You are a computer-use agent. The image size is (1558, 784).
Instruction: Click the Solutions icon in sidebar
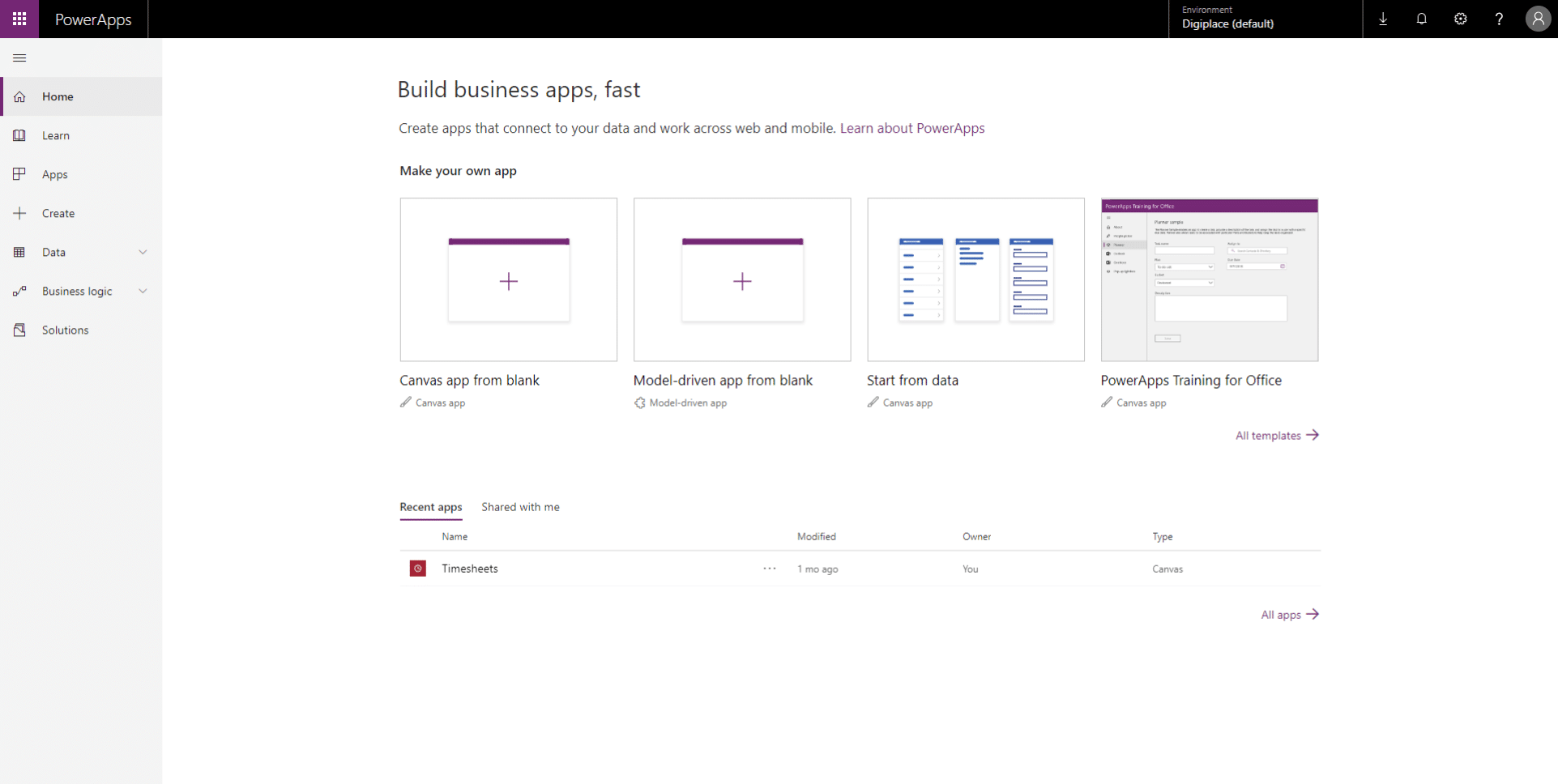coord(19,330)
